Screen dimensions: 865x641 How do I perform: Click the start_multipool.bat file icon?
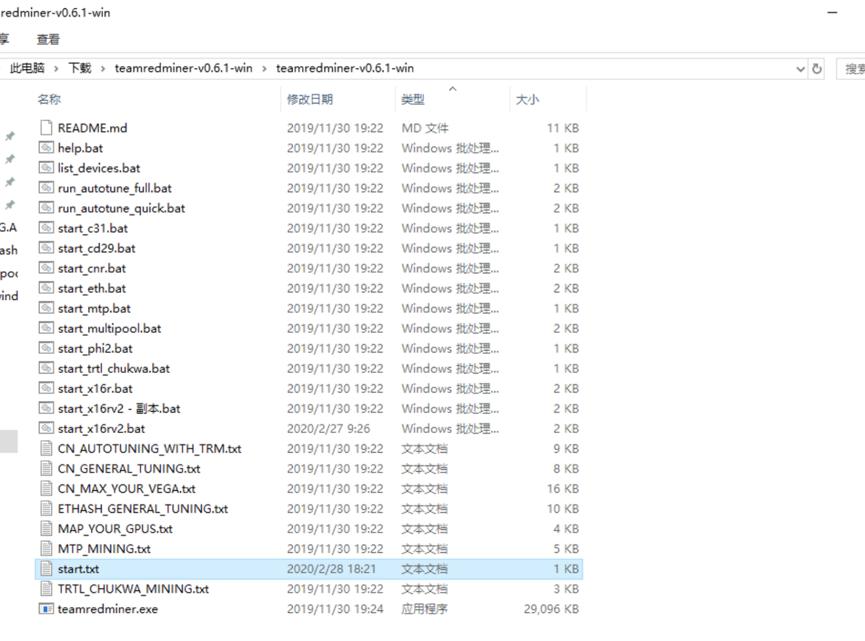(46, 328)
